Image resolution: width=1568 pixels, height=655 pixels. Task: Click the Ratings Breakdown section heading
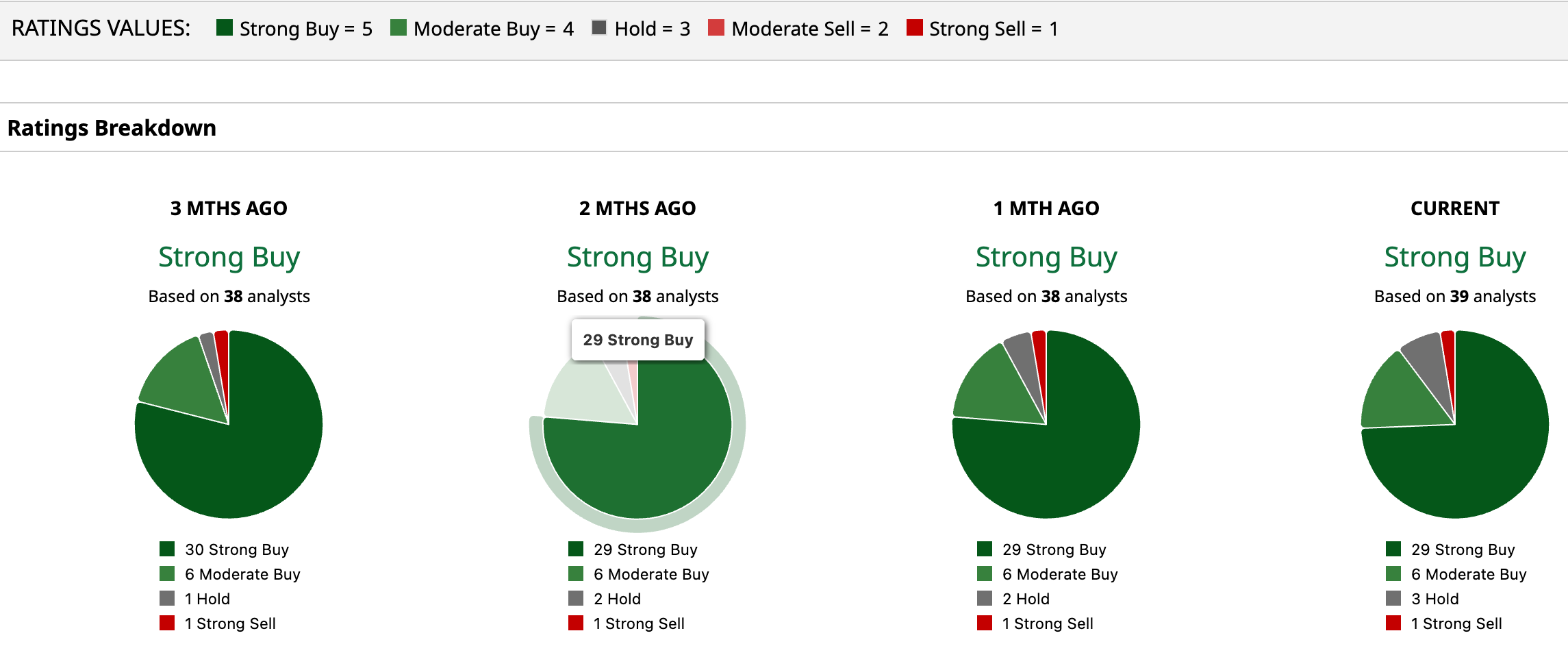tap(112, 128)
